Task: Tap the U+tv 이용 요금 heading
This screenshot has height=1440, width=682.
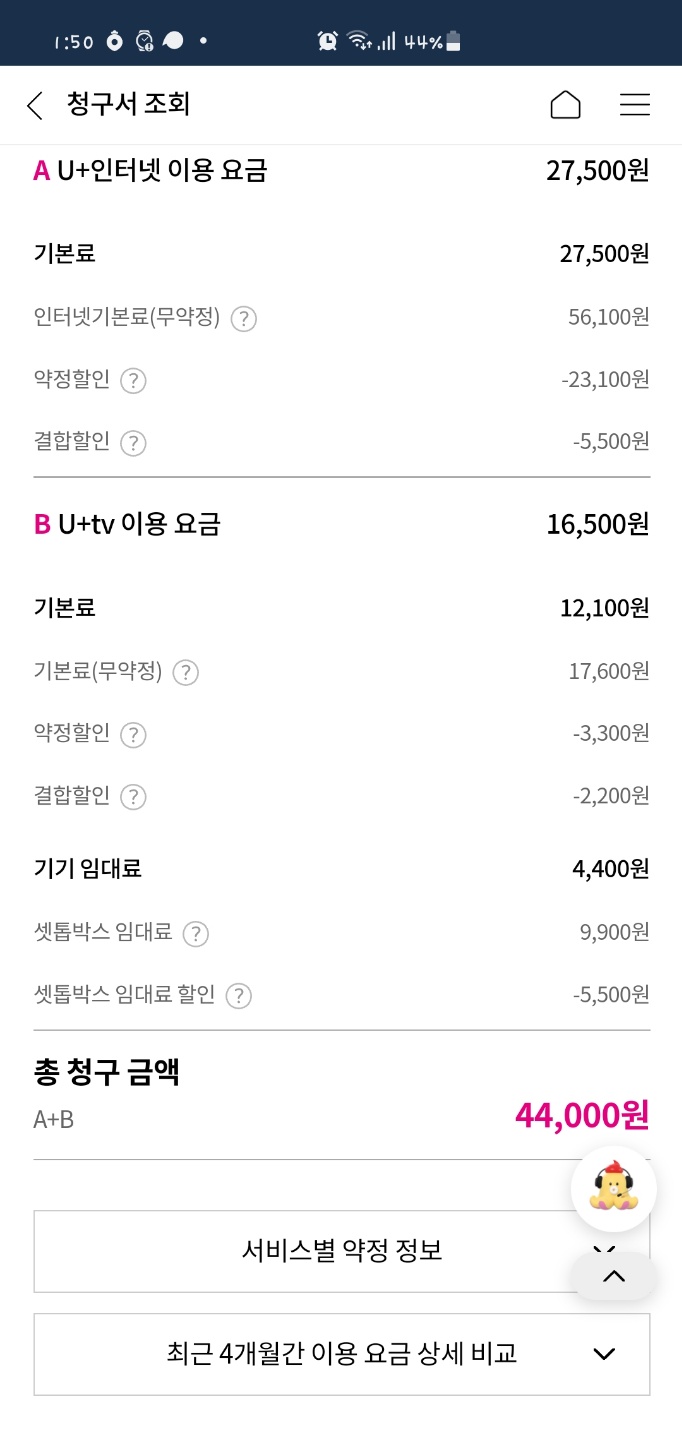Action: point(139,524)
